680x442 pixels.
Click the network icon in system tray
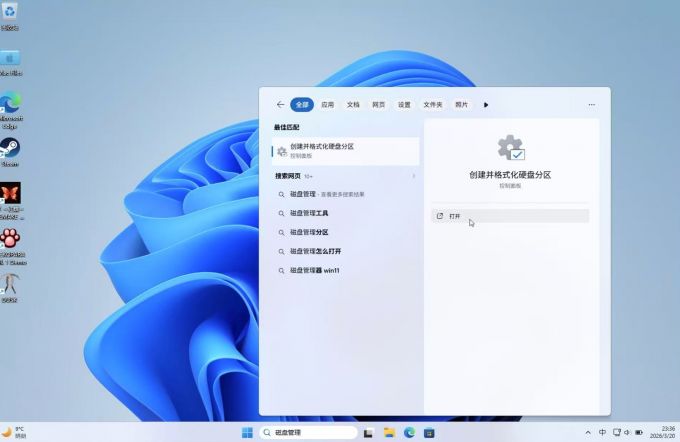617,432
